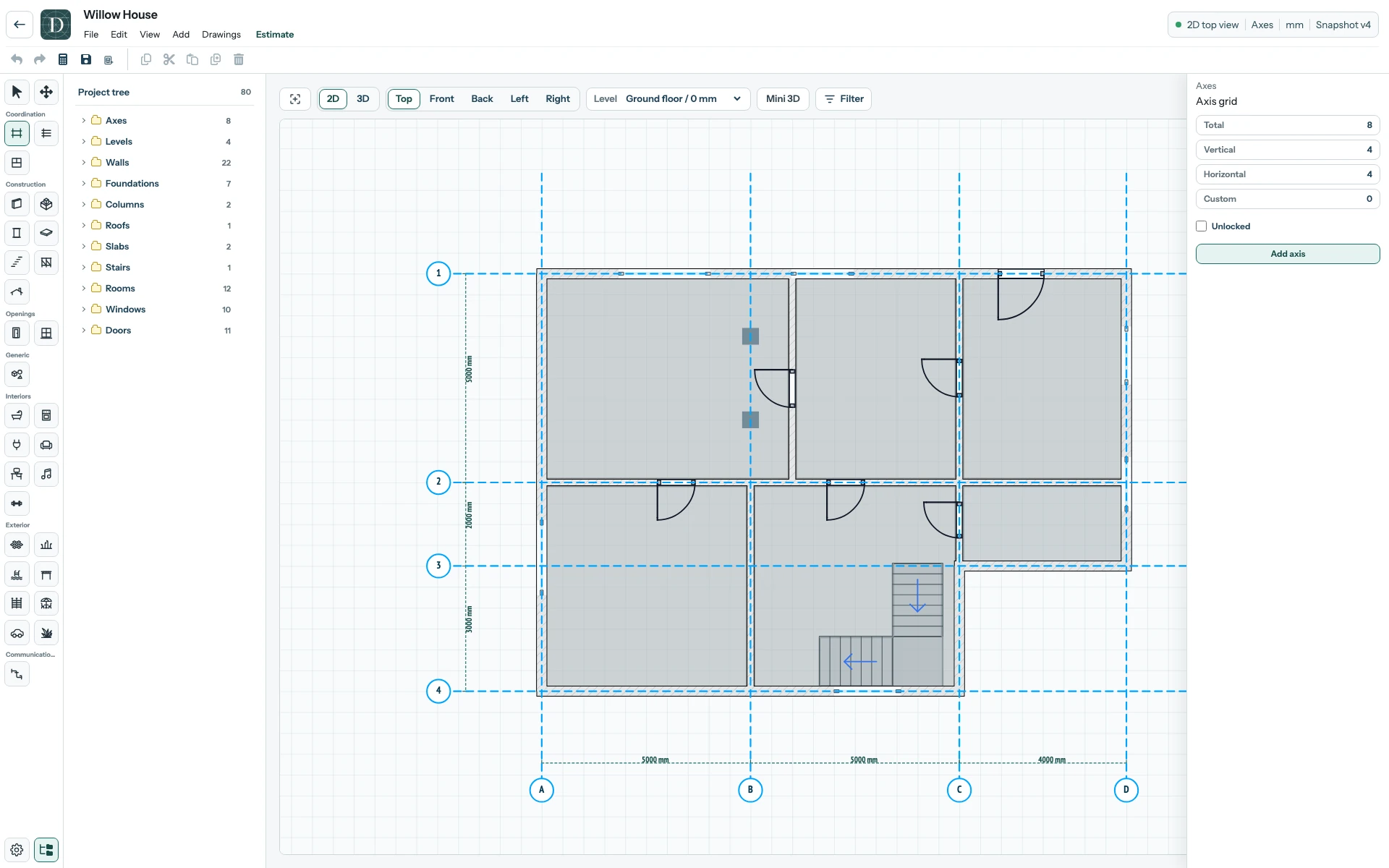Open the levels tool with horizontal lines
The height and width of the screenshot is (868, 1389).
point(46,133)
